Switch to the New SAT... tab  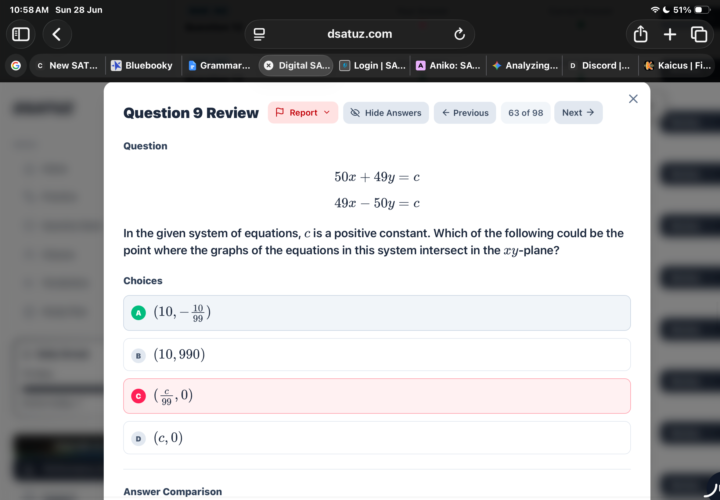tap(67, 66)
